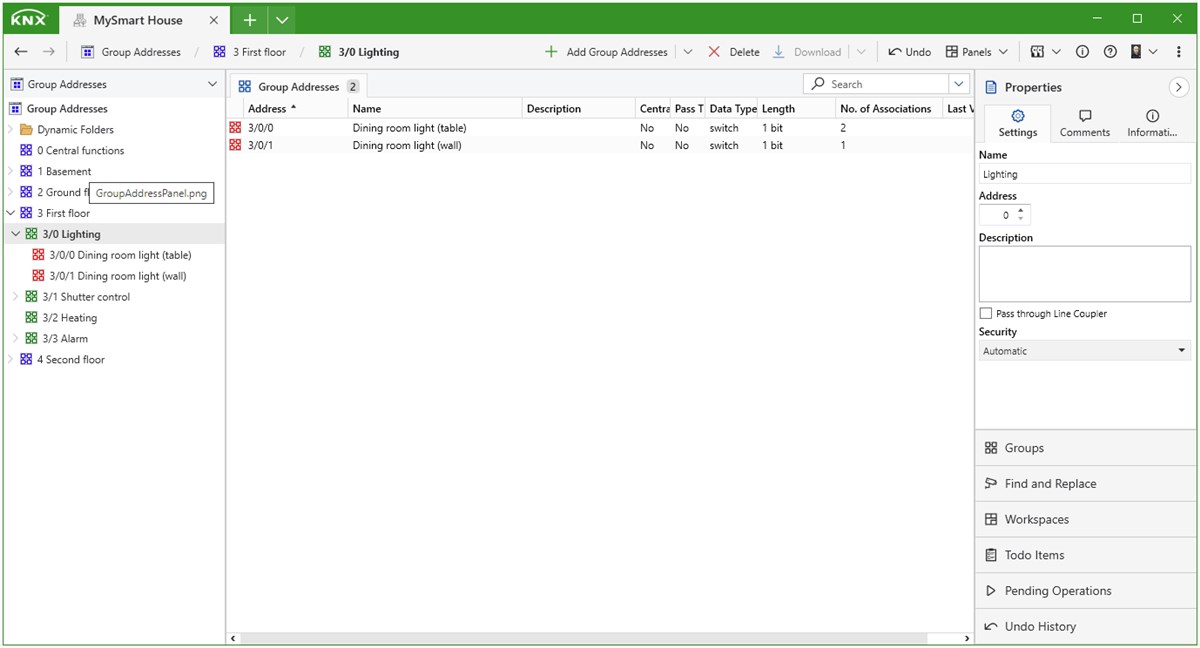The image size is (1200, 648).
Task: Click the 1 Basement group icon
Action: point(27,171)
